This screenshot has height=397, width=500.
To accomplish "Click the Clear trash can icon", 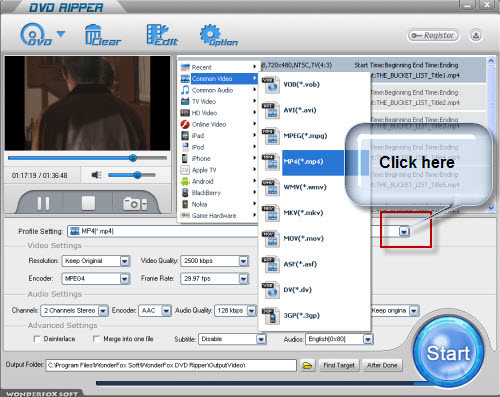I will click(102, 35).
